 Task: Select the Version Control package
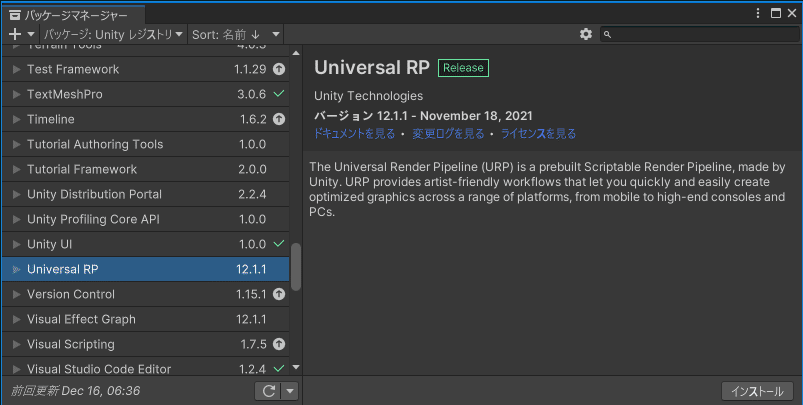(146, 294)
